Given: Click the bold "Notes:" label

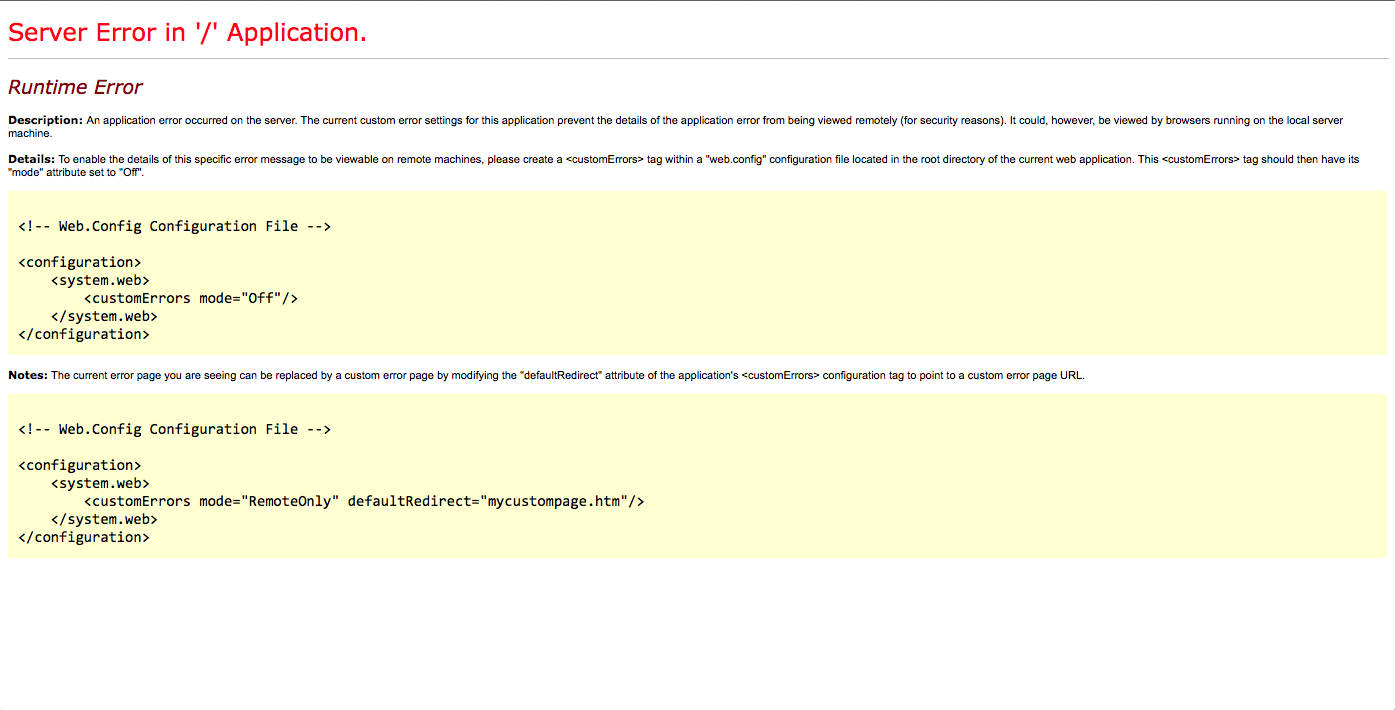Looking at the screenshot, I should 28,376.
